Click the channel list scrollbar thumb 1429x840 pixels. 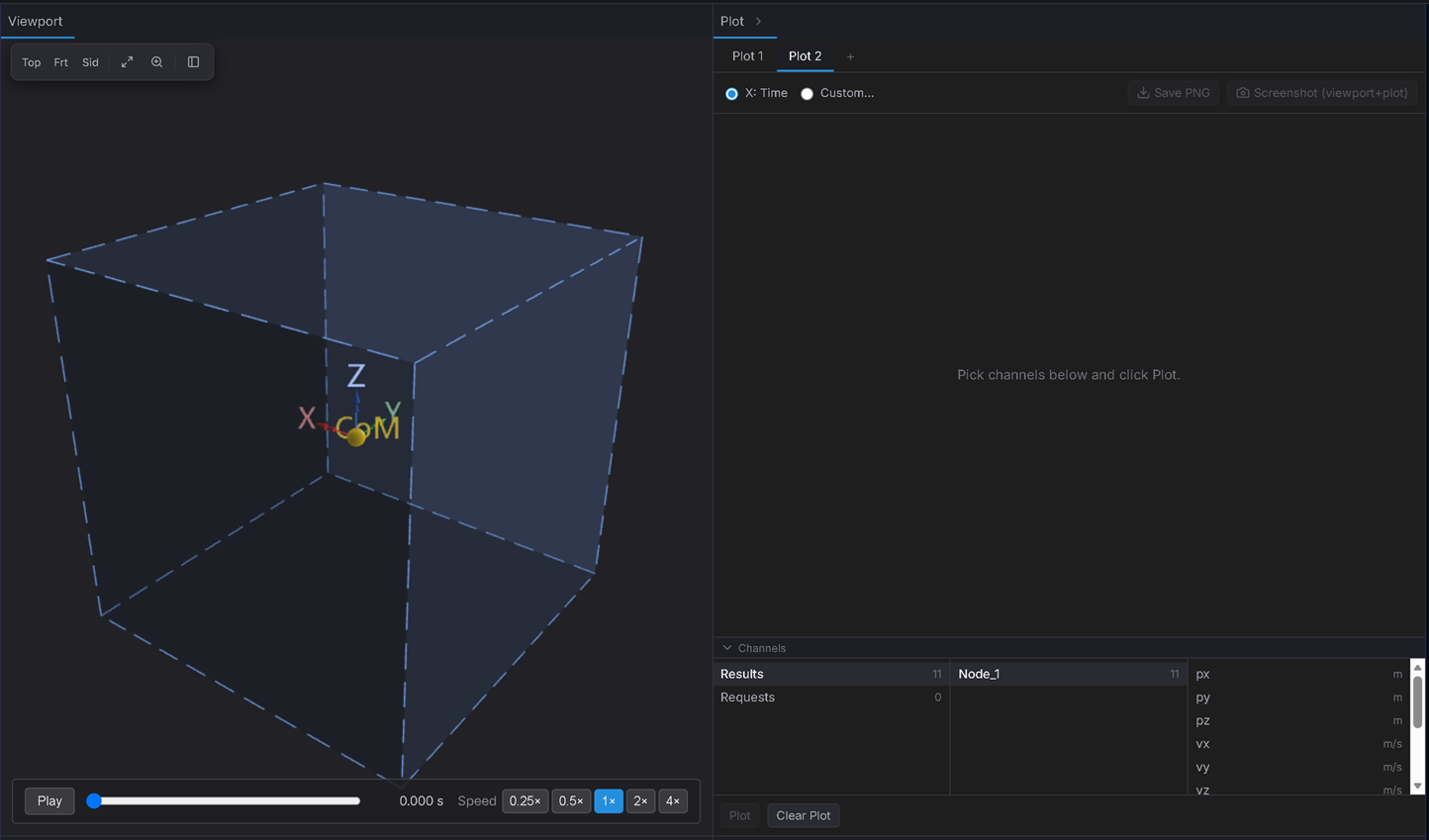(1417, 701)
